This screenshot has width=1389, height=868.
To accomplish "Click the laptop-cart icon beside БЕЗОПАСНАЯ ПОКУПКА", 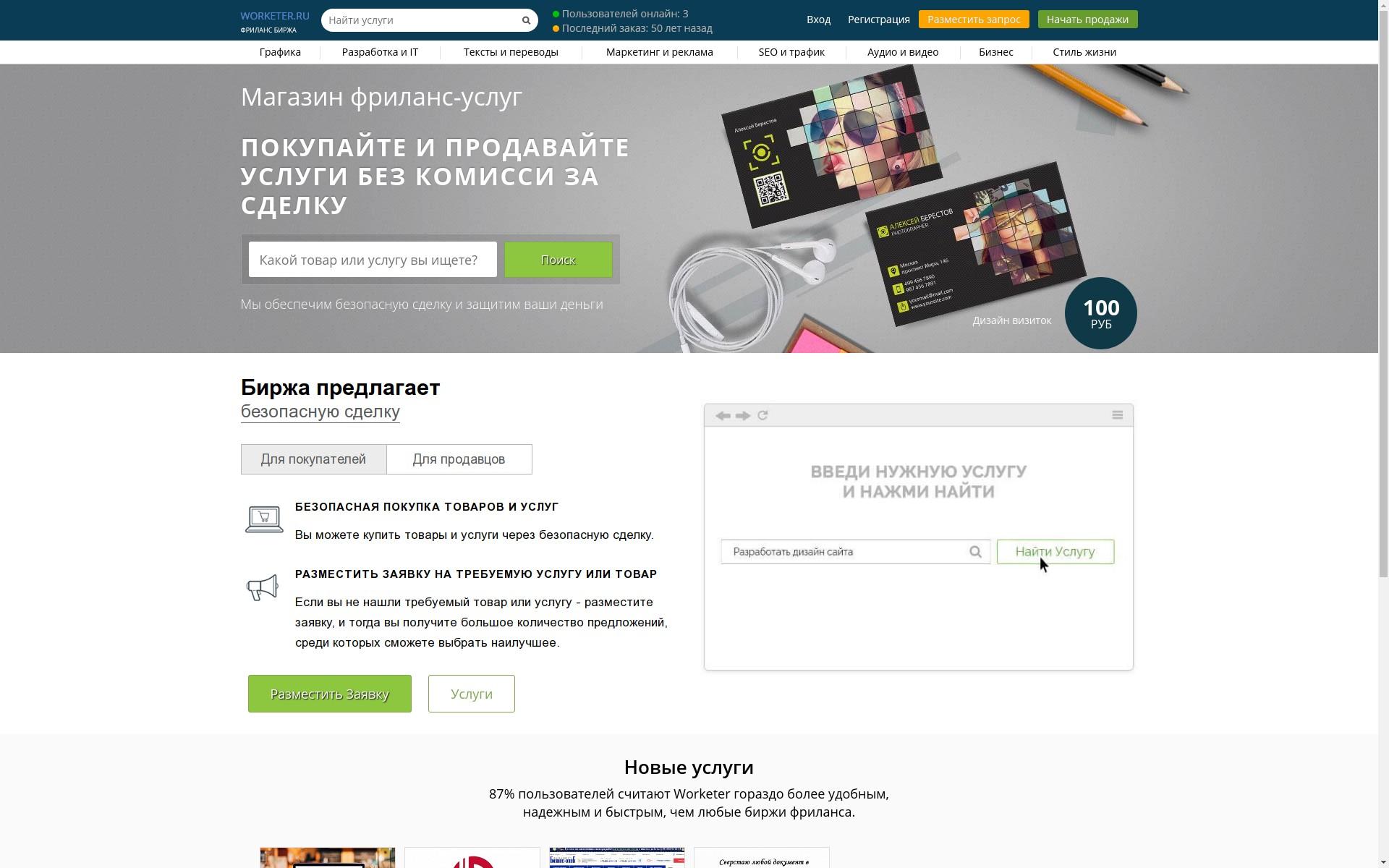I will click(x=264, y=518).
